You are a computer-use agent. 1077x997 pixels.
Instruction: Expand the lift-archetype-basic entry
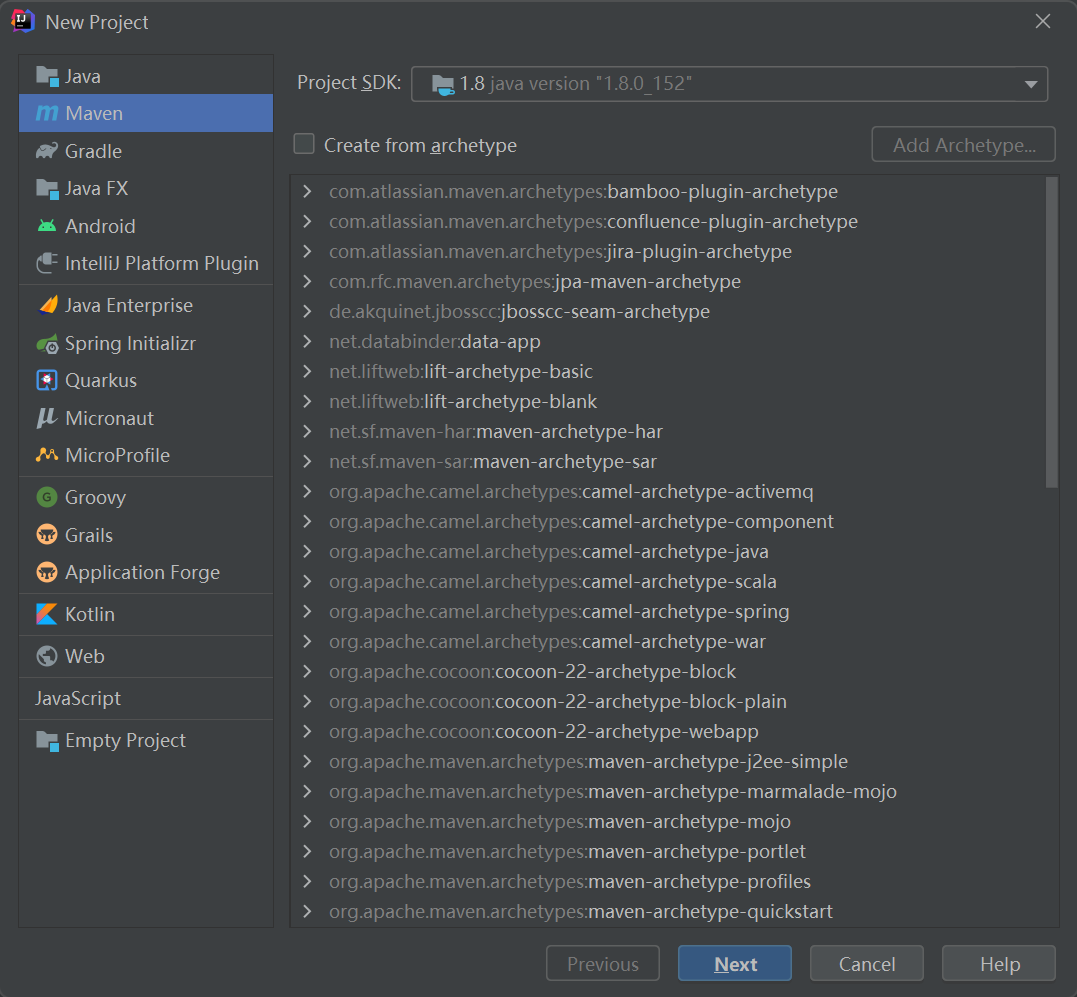click(307, 371)
